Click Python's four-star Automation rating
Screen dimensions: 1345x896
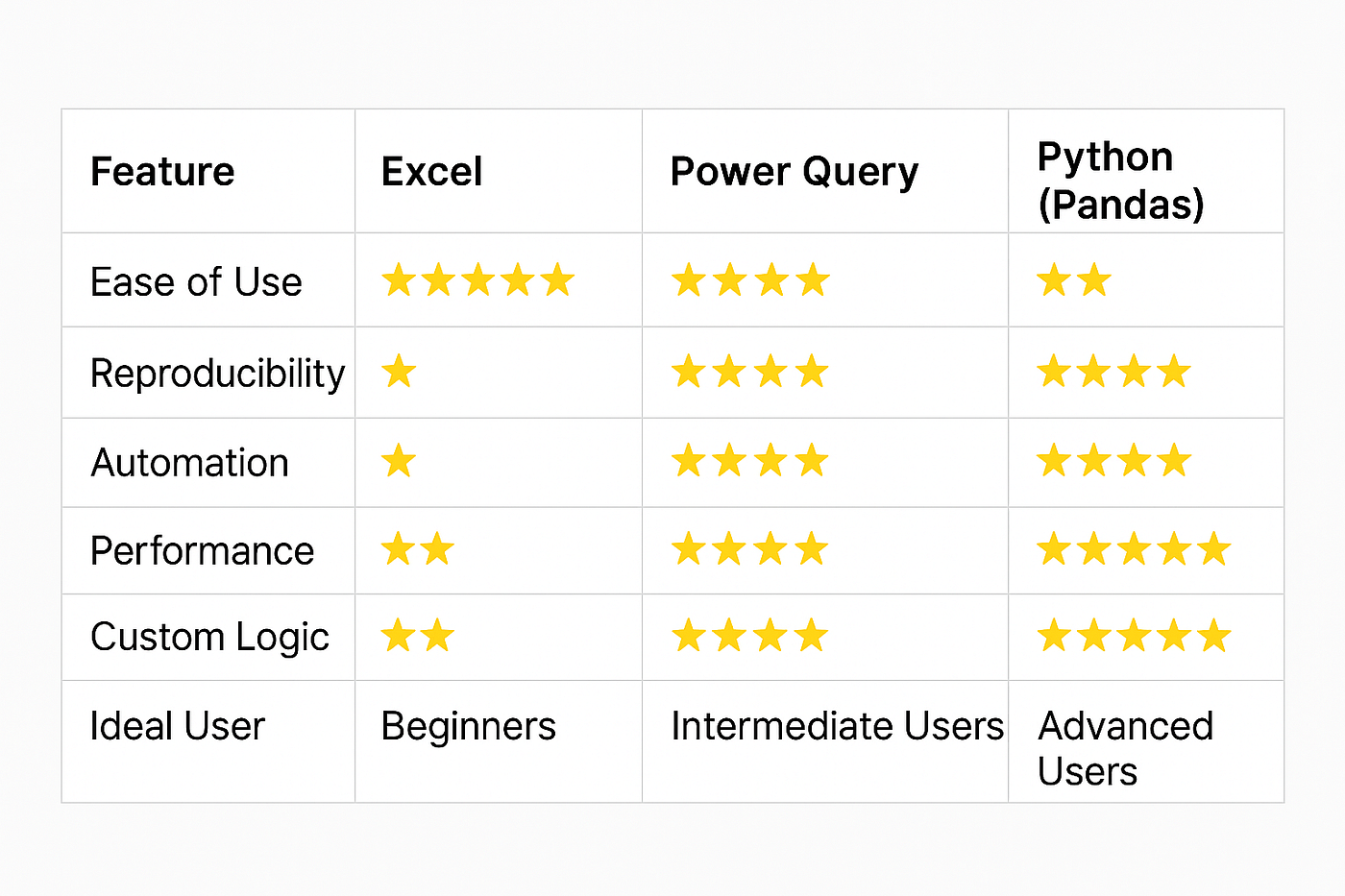pyautogui.click(x=1114, y=461)
